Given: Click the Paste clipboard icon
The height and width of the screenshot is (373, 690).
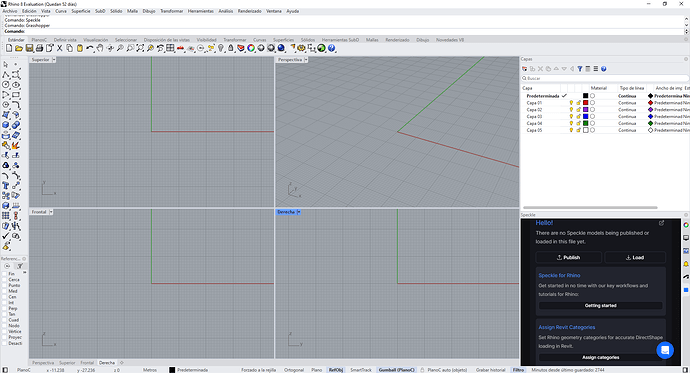Looking at the screenshot, I should (x=80, y=48).
